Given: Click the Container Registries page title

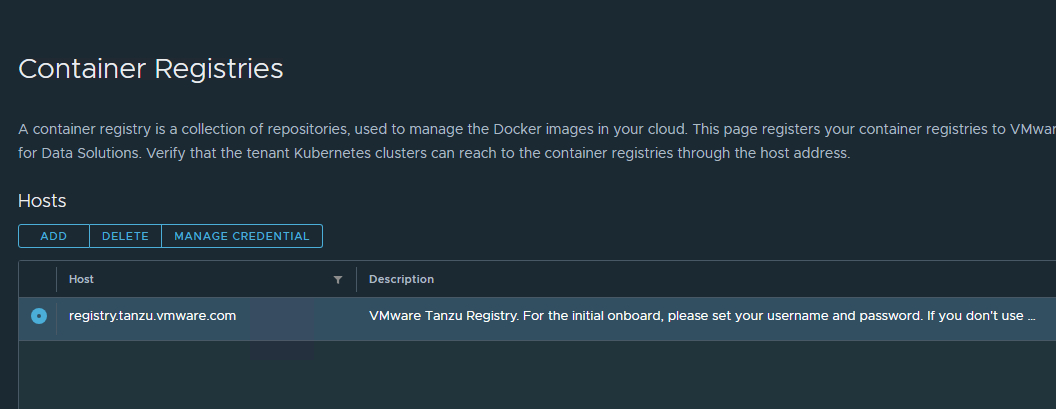Looking at the screenshot, I should tap(151, 69).
